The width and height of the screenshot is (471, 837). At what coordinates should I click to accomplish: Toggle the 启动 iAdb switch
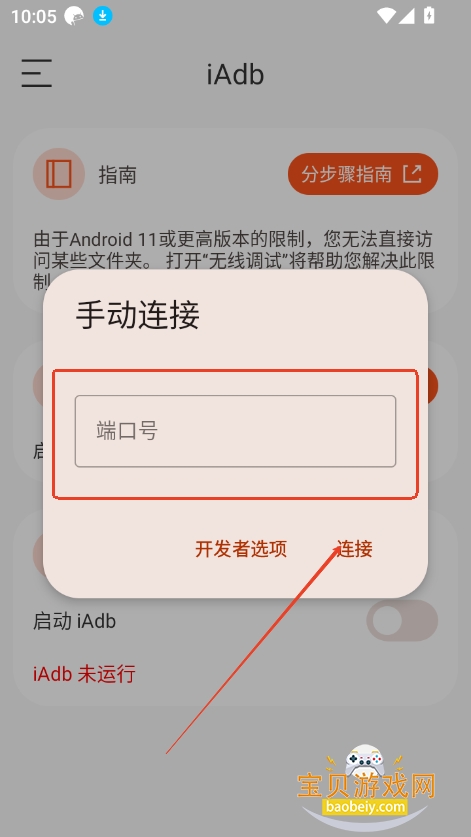pyautogui.click(x=402, y=620)
